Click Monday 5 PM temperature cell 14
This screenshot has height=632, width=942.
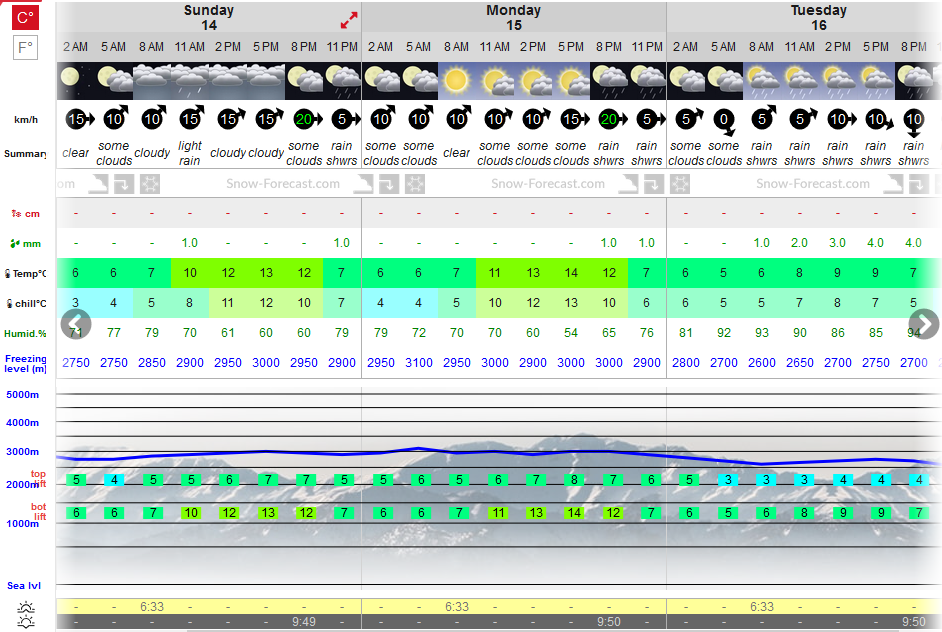pos(571,273)
